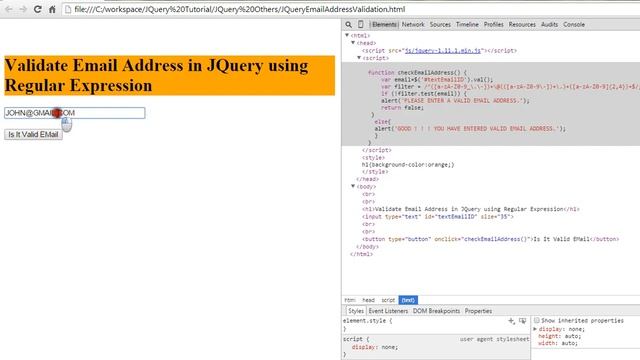Screen dimensions: 640x360
Task: Add a new style rule with plus icon
Action: point(511,321)
